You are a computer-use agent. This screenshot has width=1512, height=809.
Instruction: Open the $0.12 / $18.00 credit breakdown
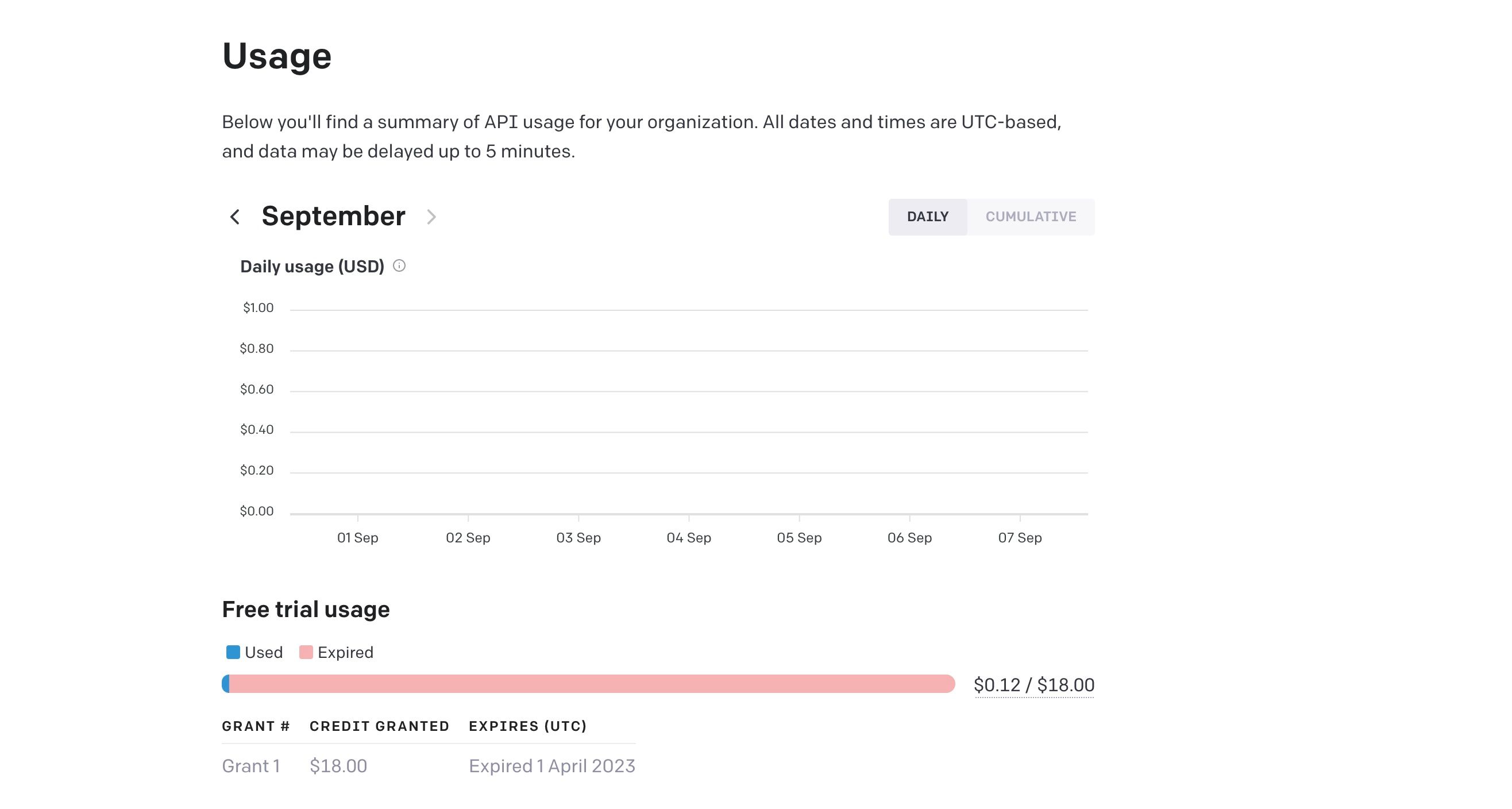pos(1033,684)
